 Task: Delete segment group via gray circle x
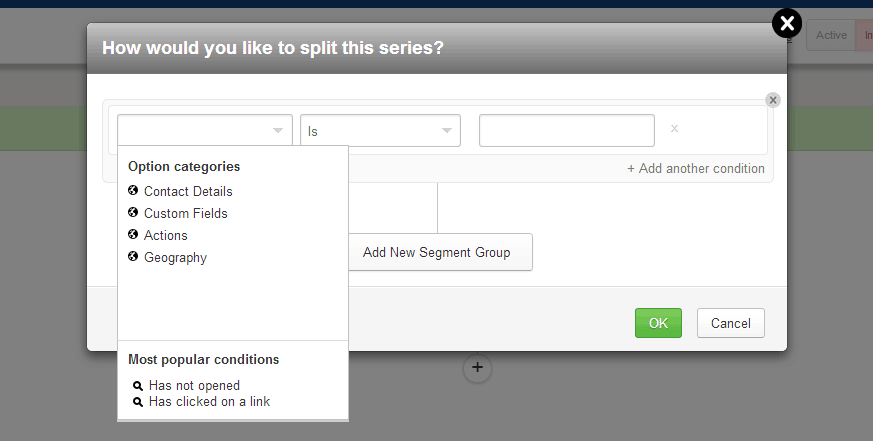pyautogui.click(x=772, y=100)
